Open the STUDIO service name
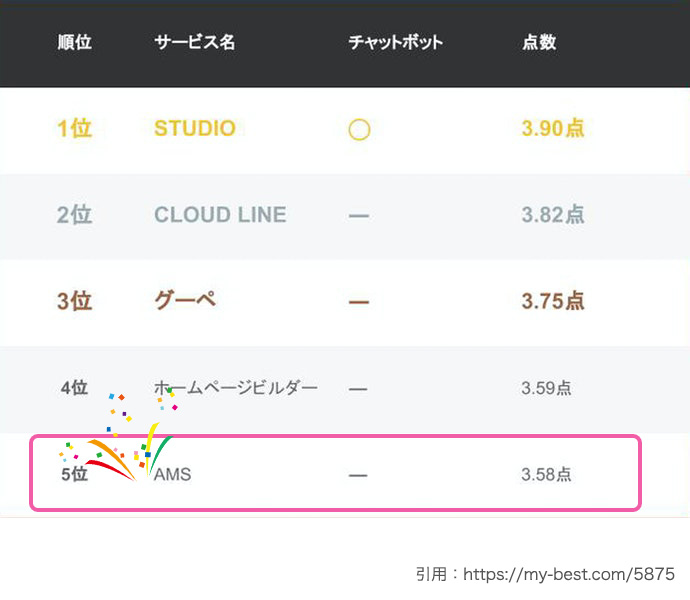The height and width of the screenshot is (600, 690). tap(195, 129)
